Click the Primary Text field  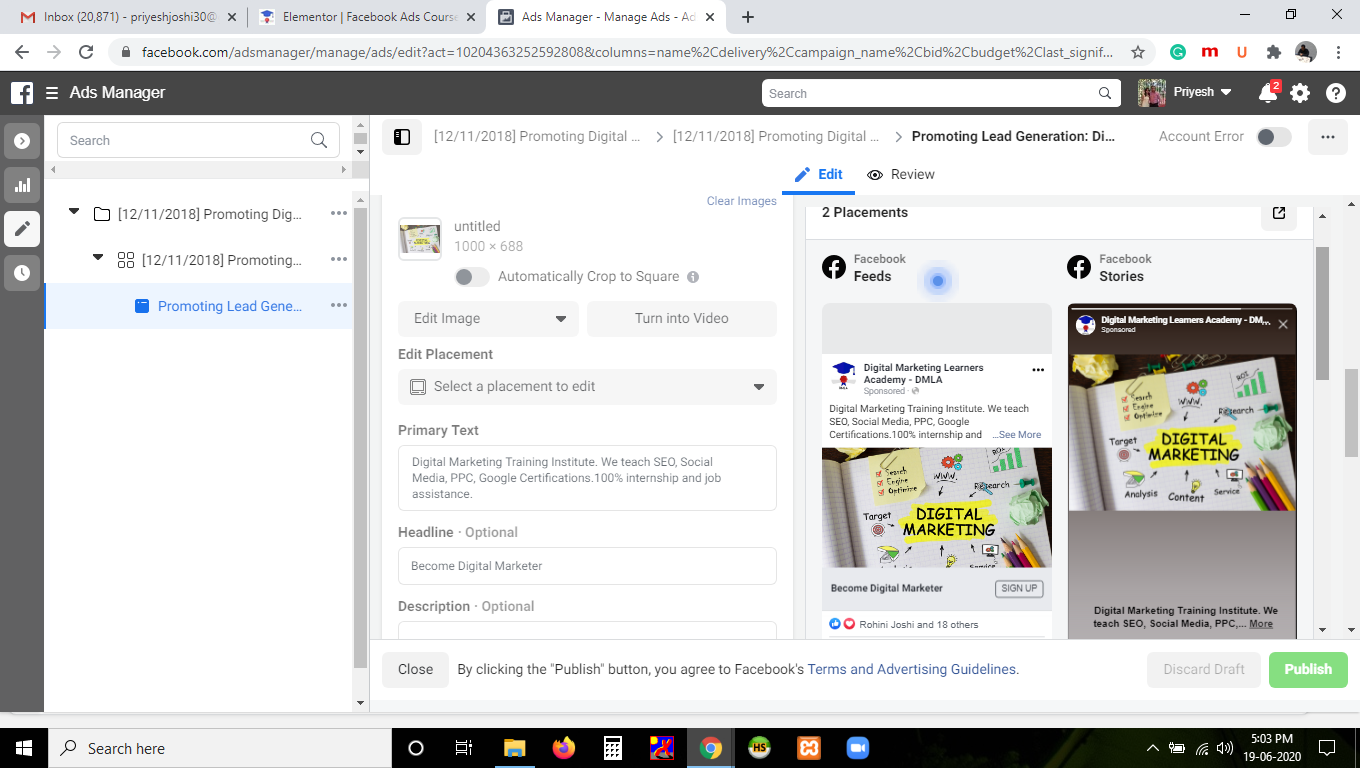tap(587, 478)
